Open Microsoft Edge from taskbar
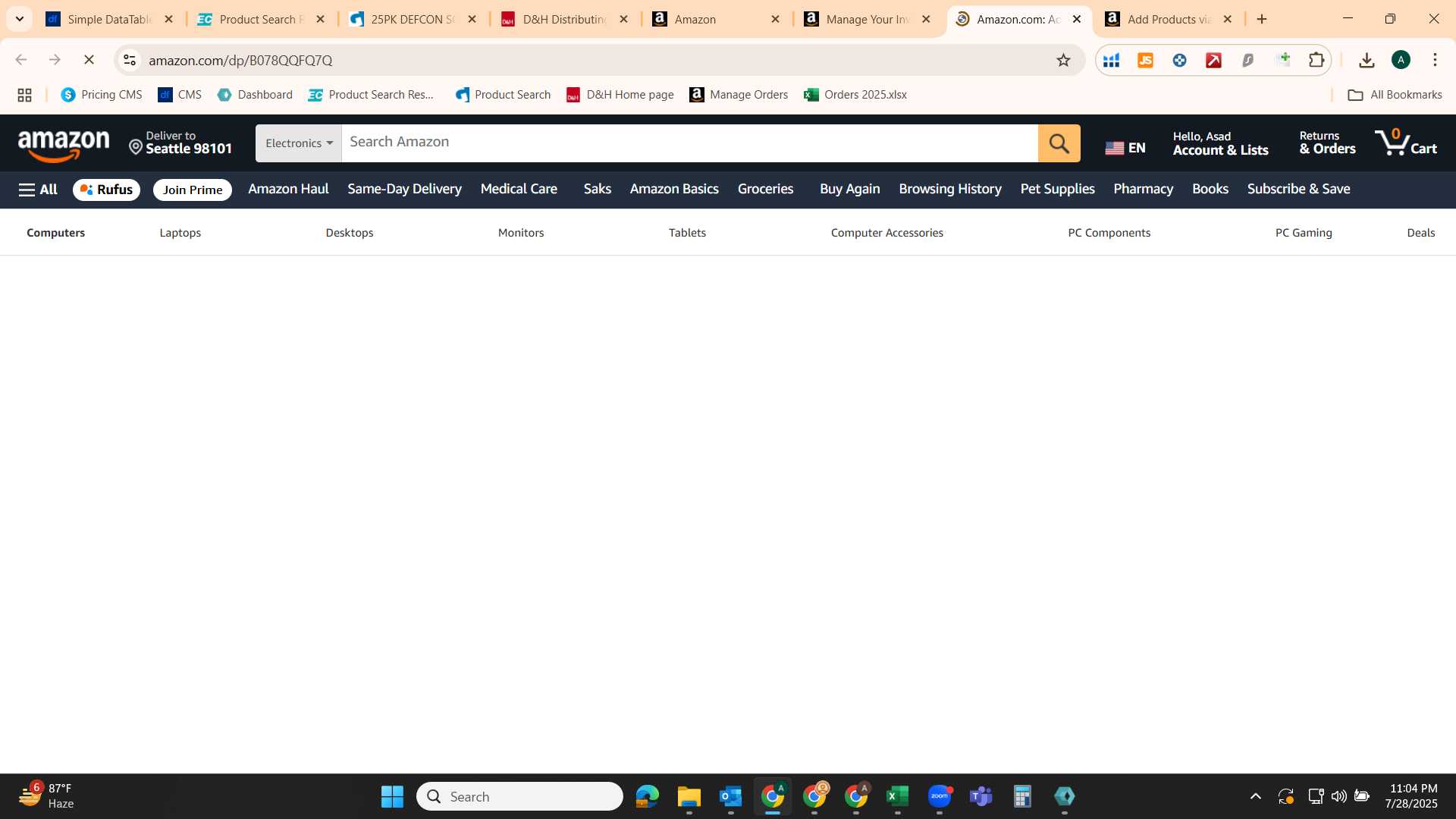Viewport: 1456px width, 819px height. click(647, 796)
